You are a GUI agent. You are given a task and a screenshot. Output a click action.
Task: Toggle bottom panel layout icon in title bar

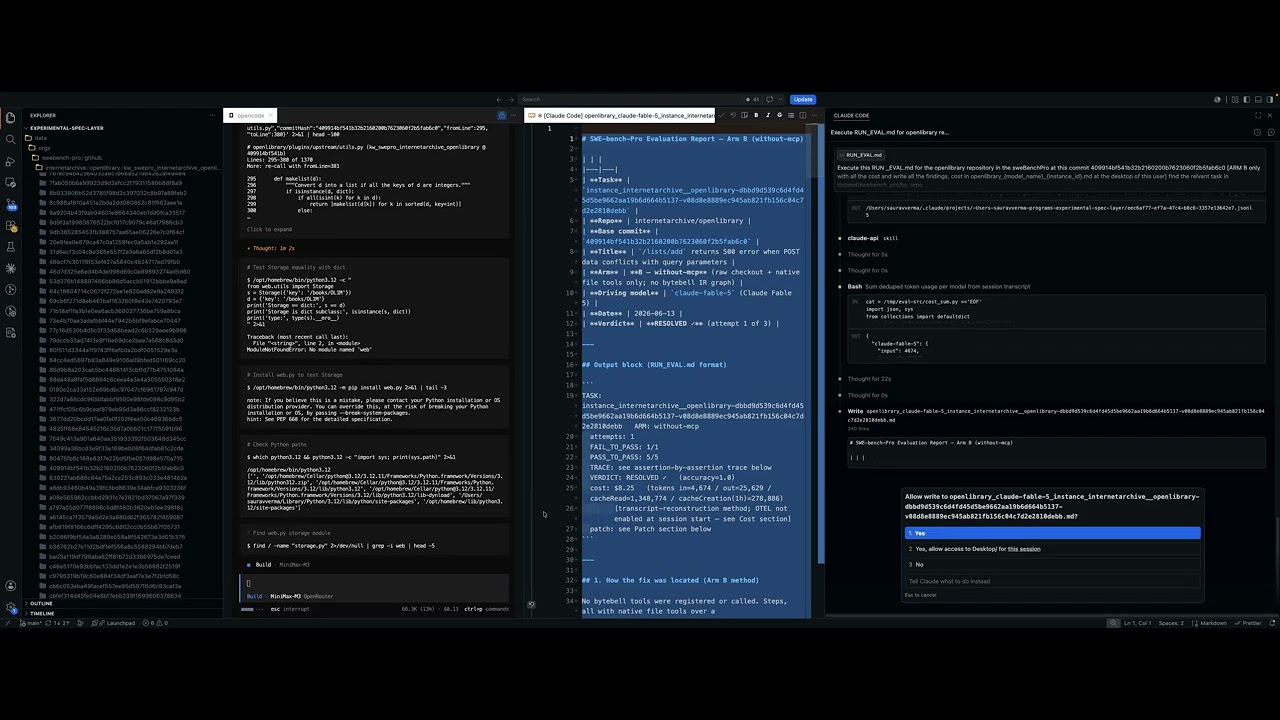1258,99
